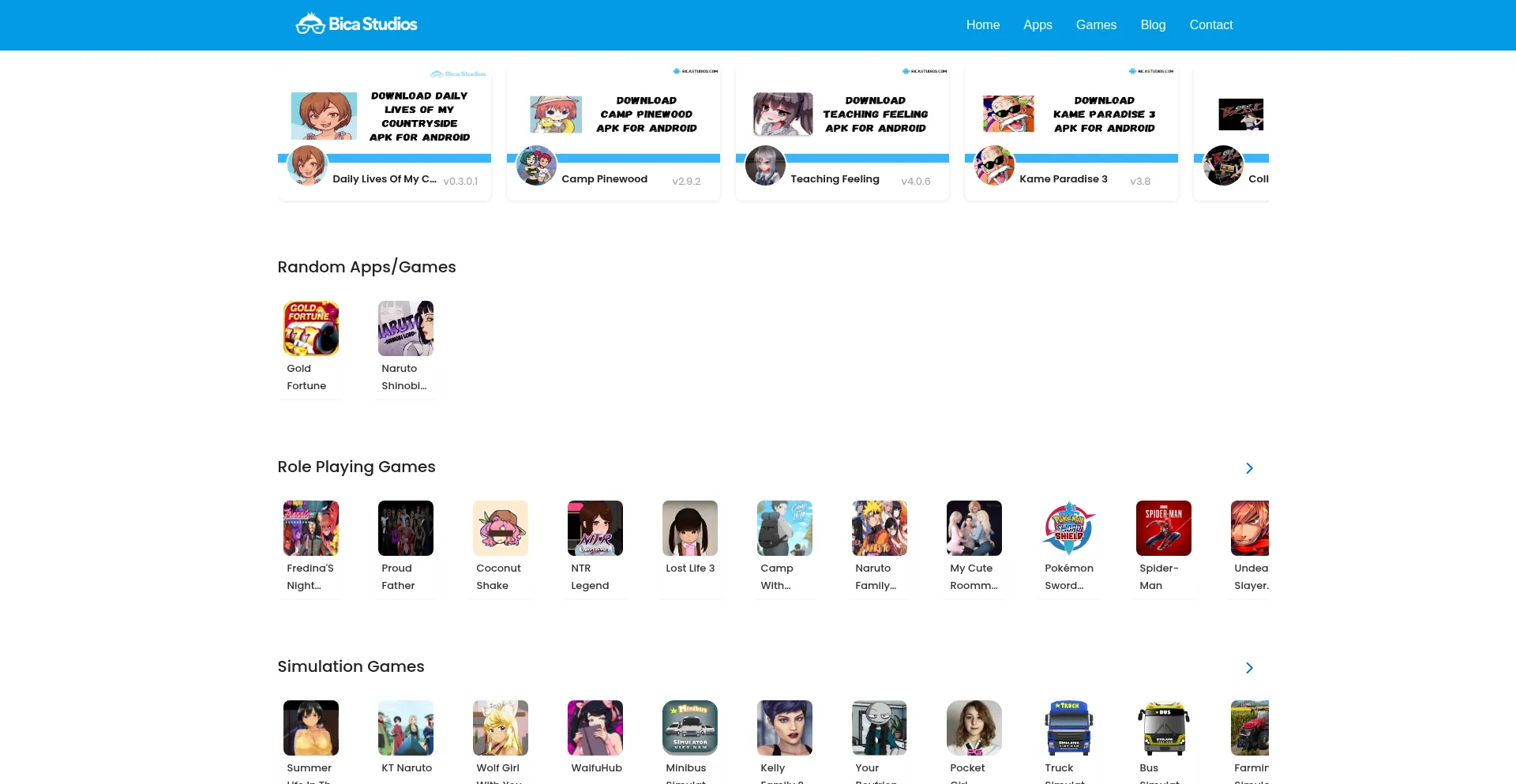
Task: Click the v2.9.2 version label
Action: (x=686, y=182)
